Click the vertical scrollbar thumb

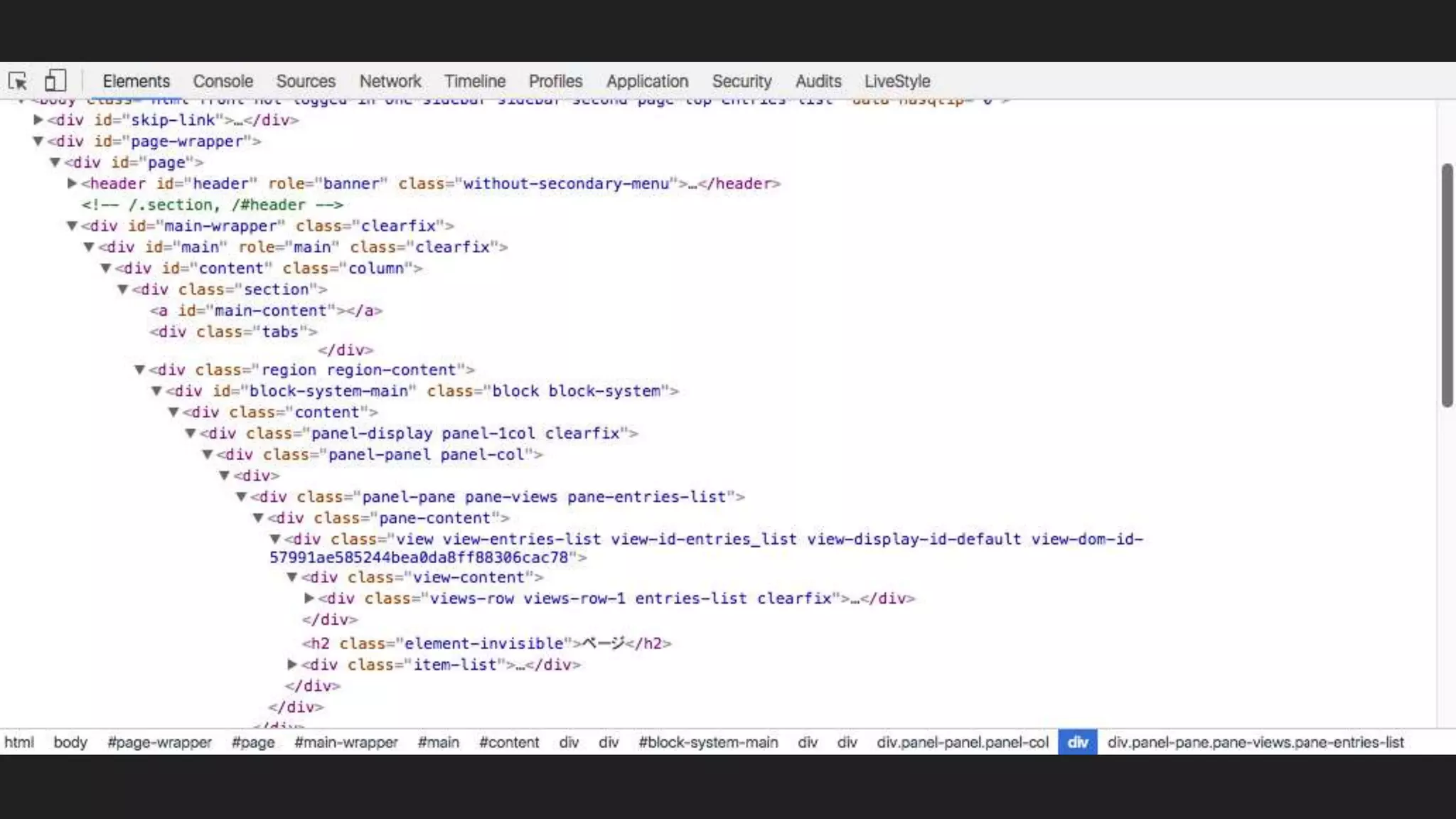pos(1447,284)
